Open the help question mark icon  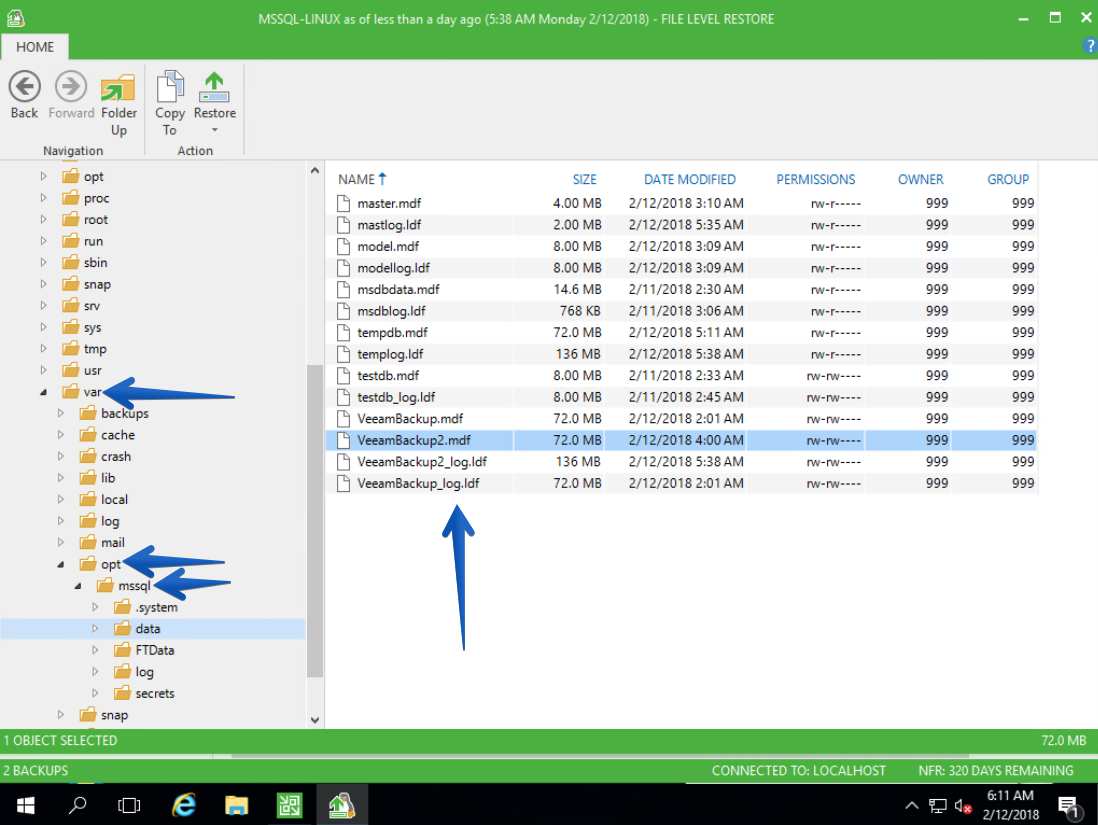click(1090, 46)
